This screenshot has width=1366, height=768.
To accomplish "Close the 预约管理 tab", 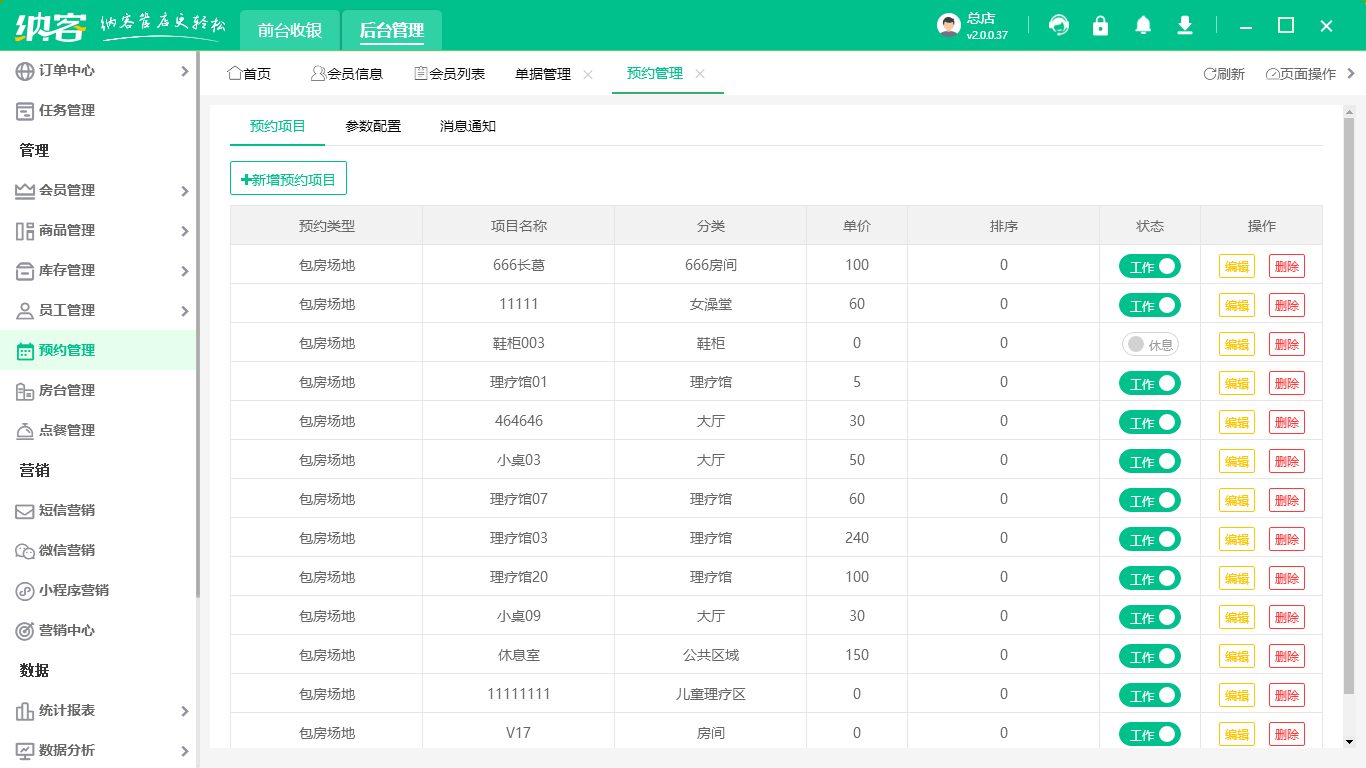I will tap(700, 74).
